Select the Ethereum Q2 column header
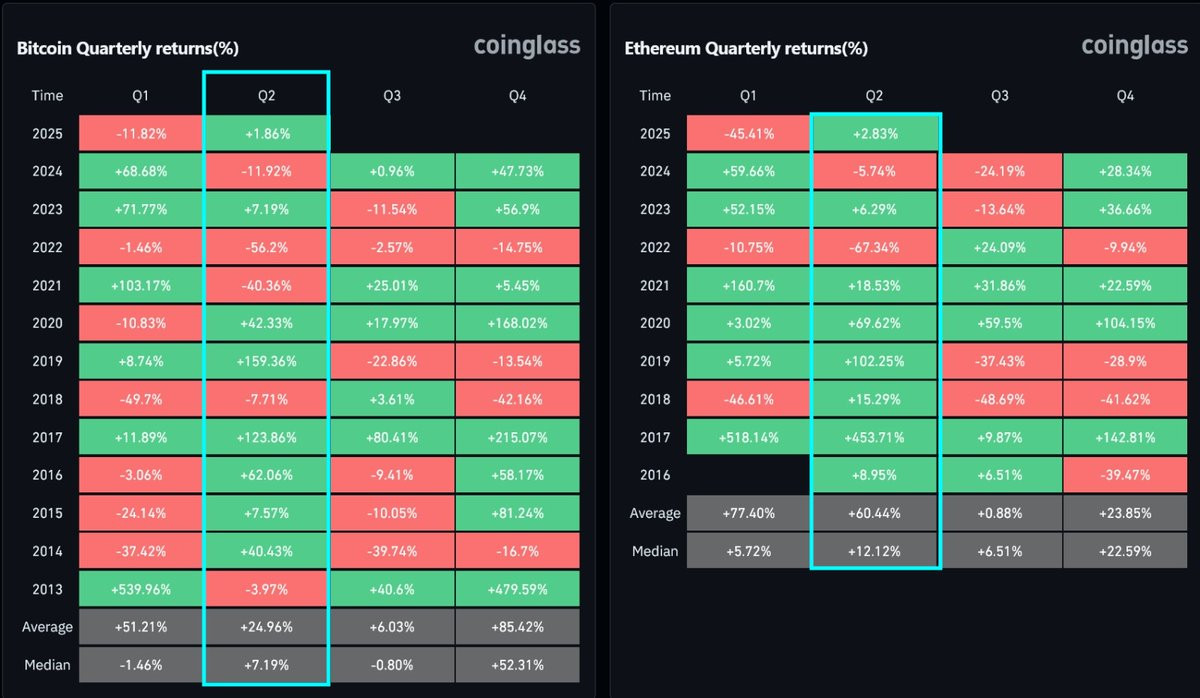Screen dimensions: 1200x698 [x=874, y=96]
